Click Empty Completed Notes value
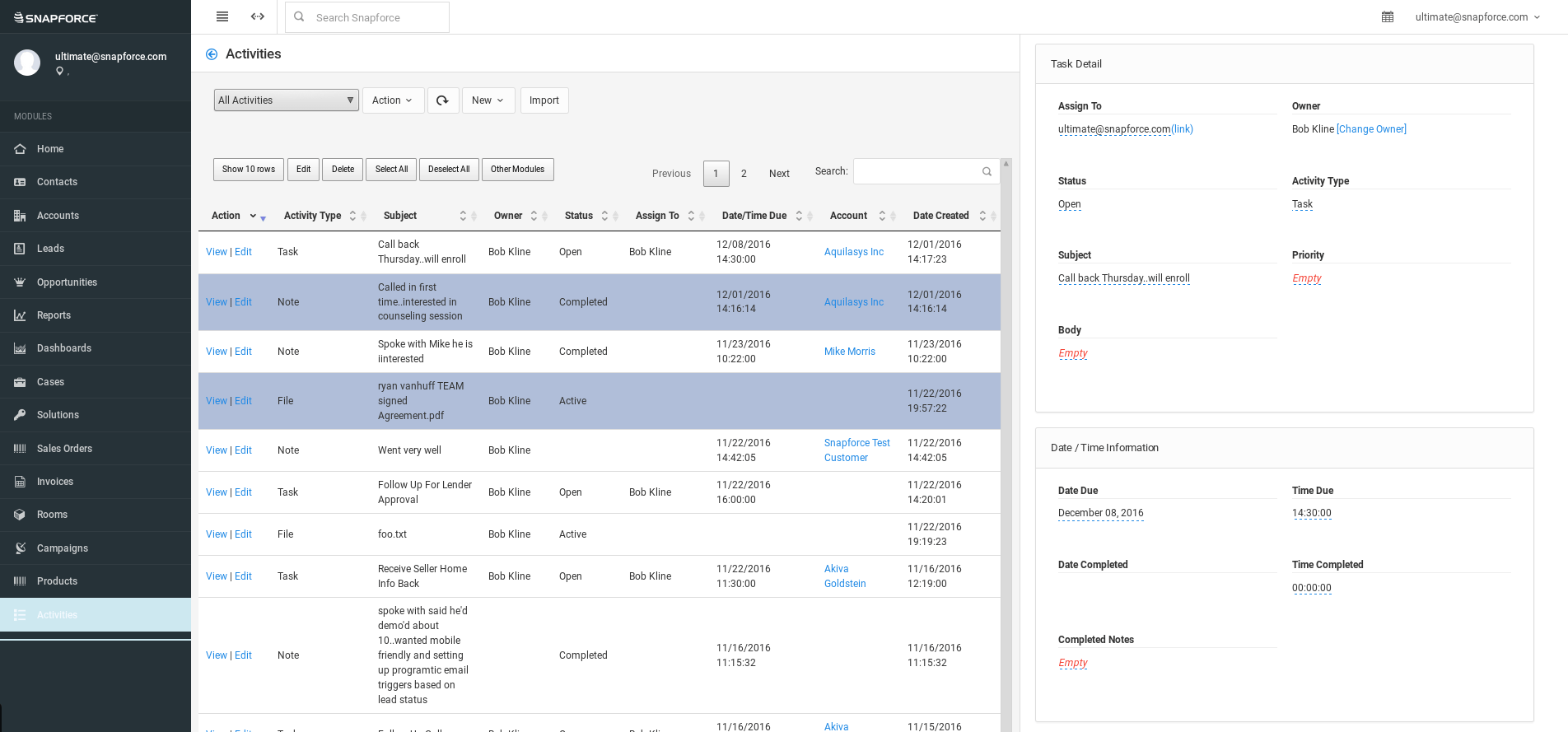 coord(1073,663)
